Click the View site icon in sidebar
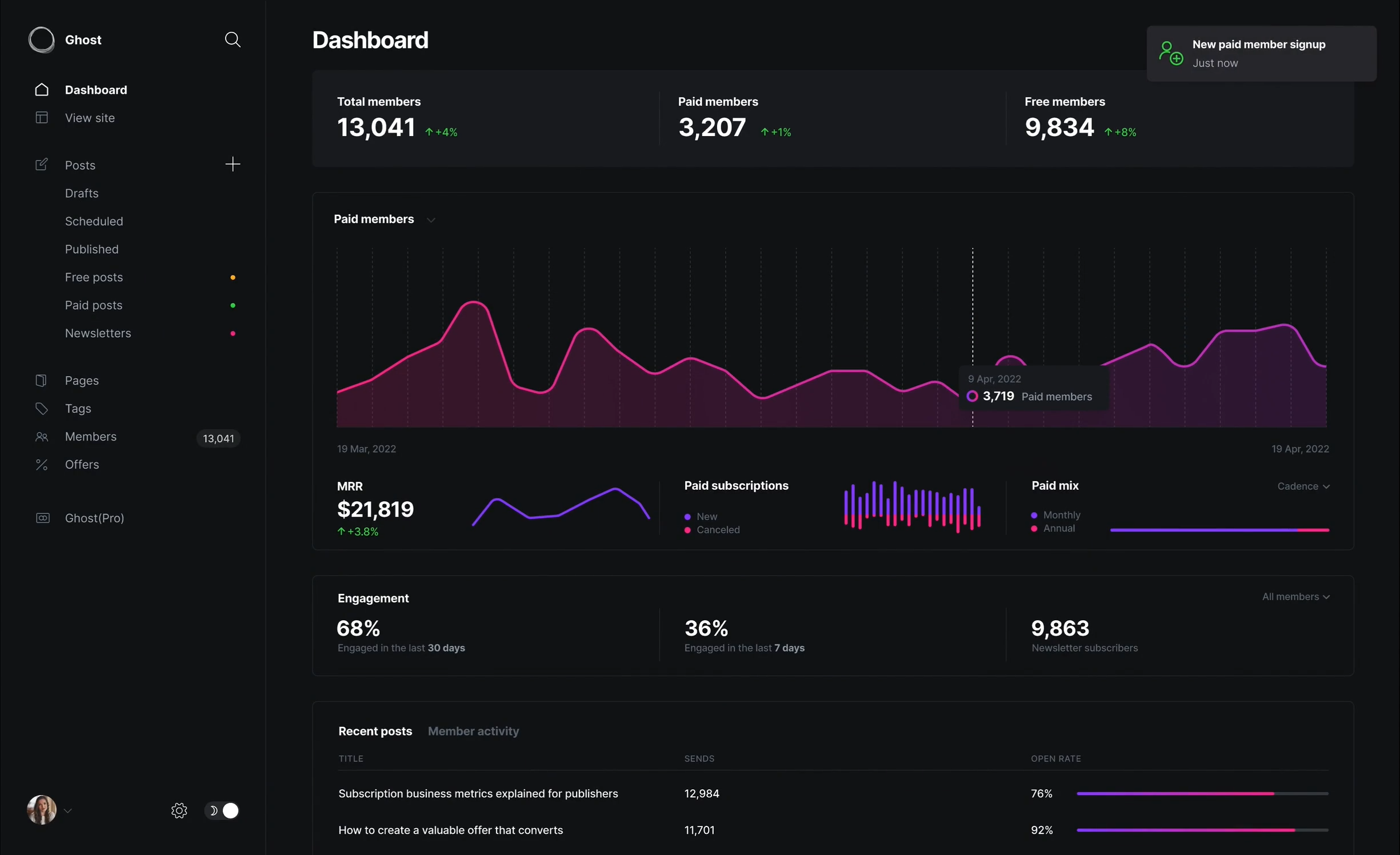The image size is (1400, 855). point(41,117)
